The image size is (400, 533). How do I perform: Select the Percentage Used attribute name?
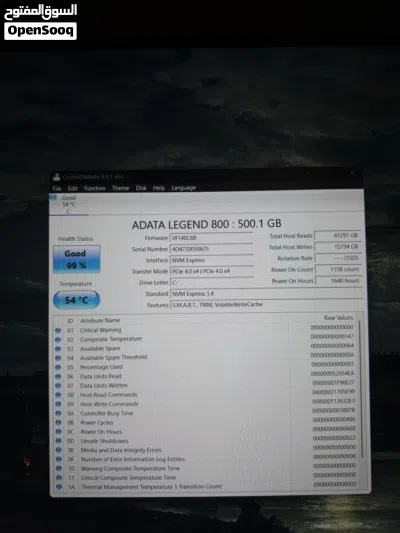pos(101,367)
